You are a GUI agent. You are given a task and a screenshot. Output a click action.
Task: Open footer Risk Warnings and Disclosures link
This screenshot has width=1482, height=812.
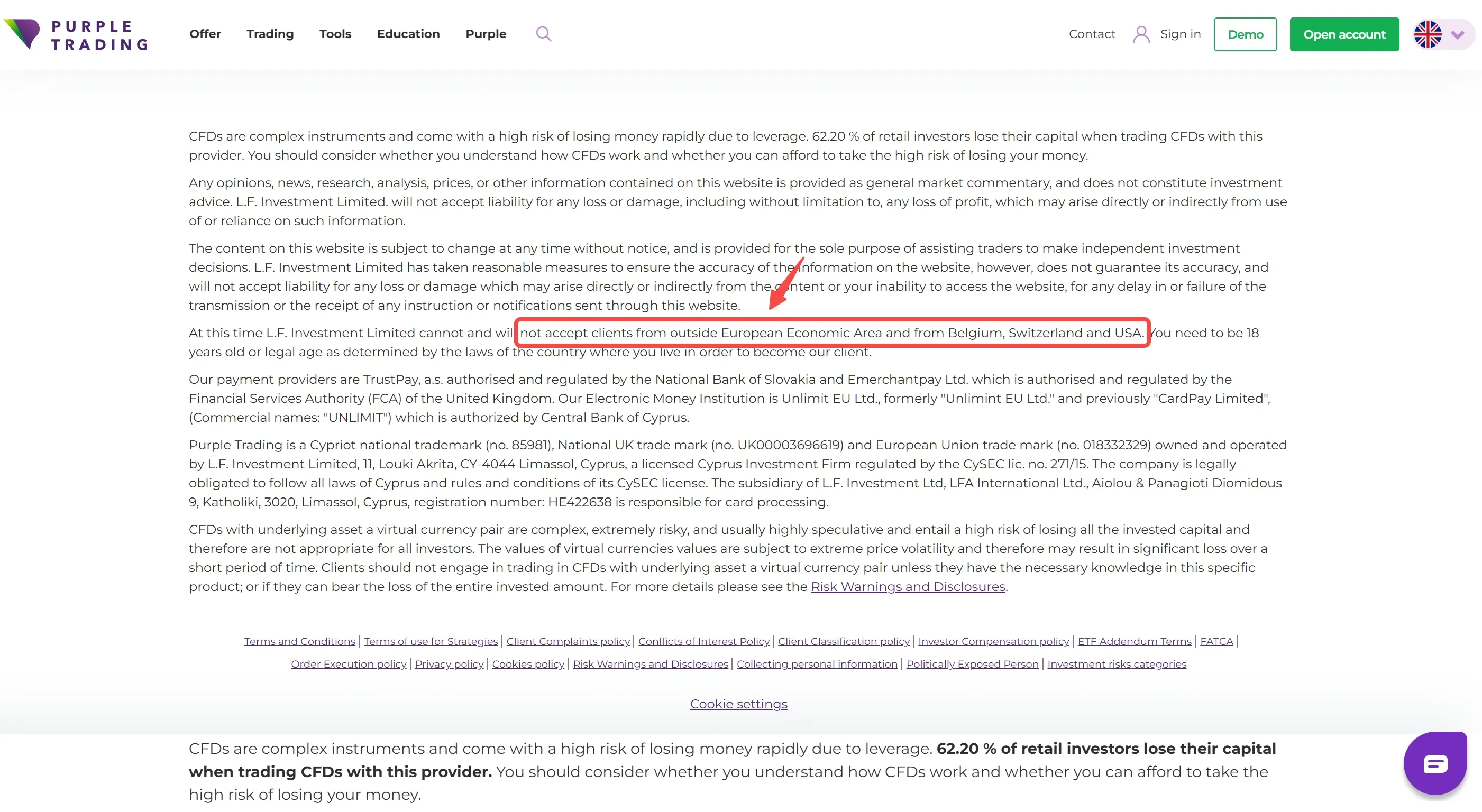pos(651,664)
